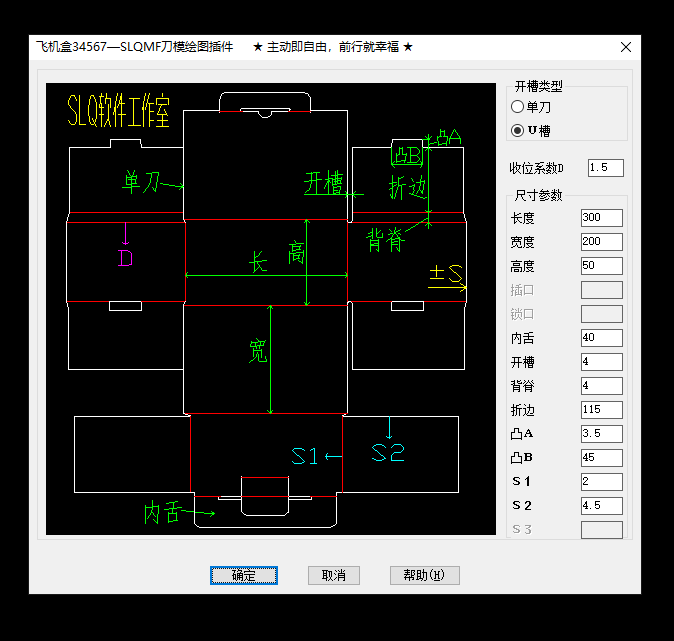The height and width of the screenshot is (641, 674).
Task: Focus the 长度 field showing 300
Action: tap(601, 218)
